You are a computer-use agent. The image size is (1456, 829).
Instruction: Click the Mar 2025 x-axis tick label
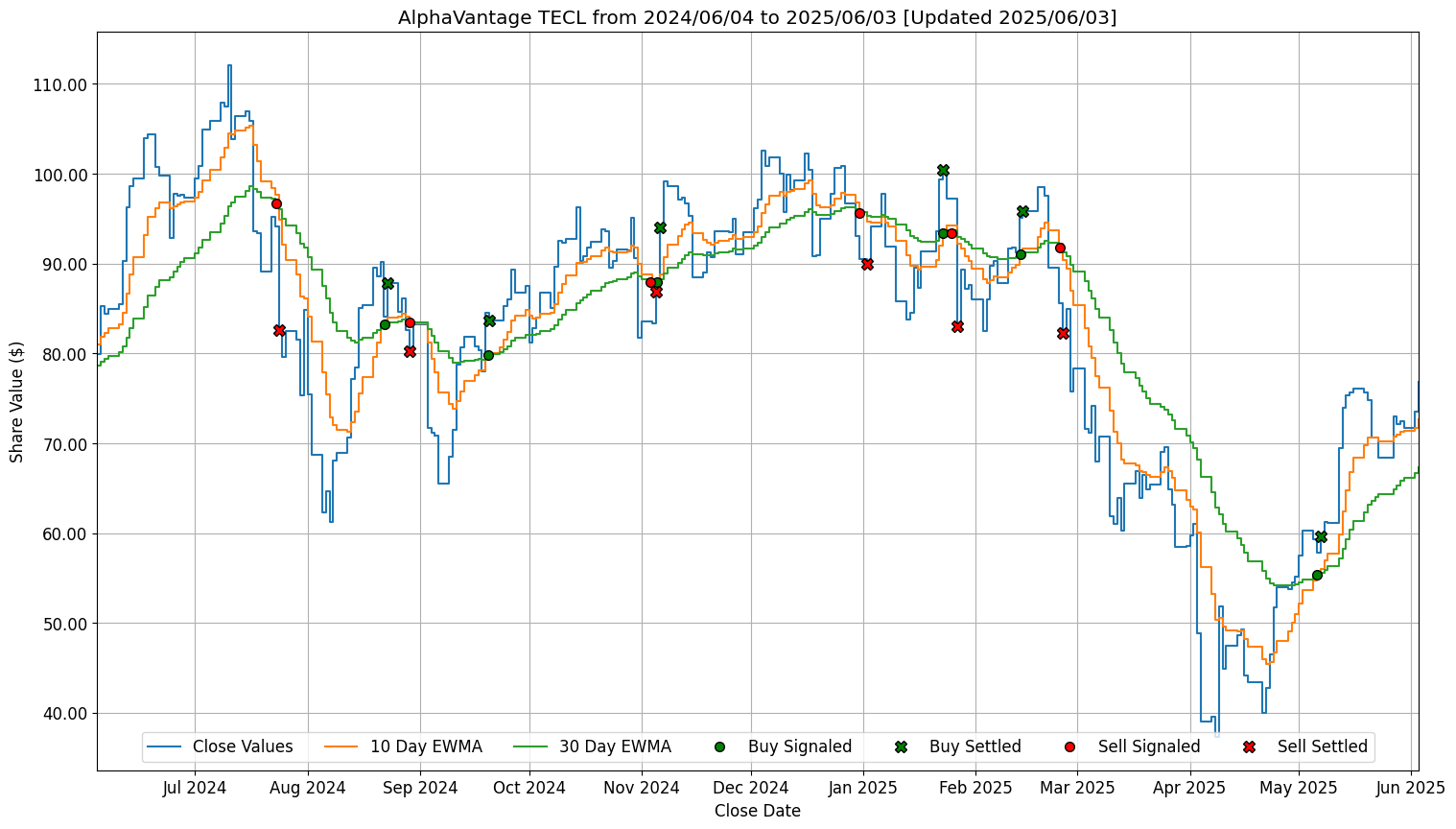pyautogui.click(x=1078, y=788)
